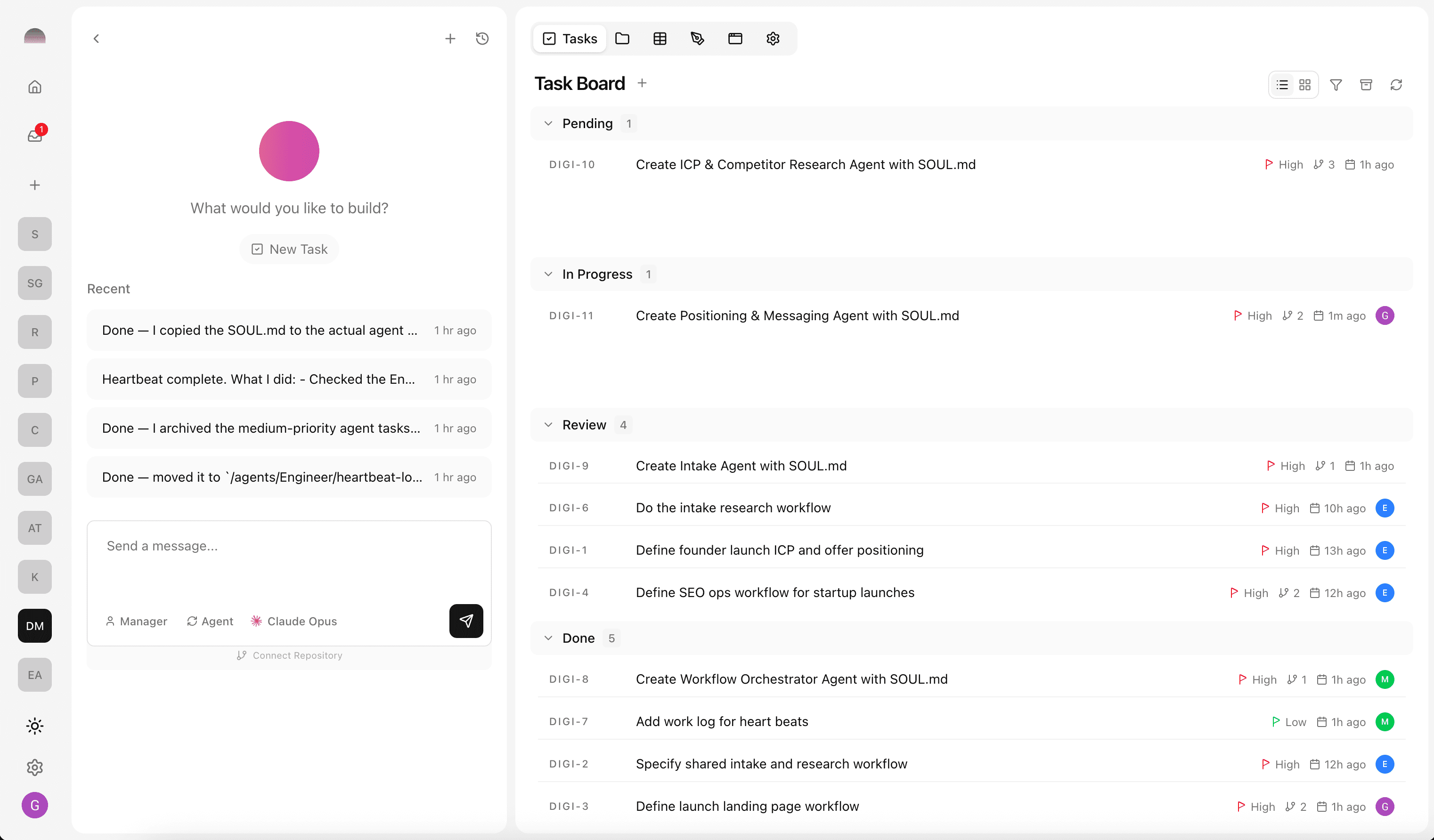Screen dimensions: 1434x840
Task: Open the folder/files view in top toolbar
Action: click(x=622, y=38)
